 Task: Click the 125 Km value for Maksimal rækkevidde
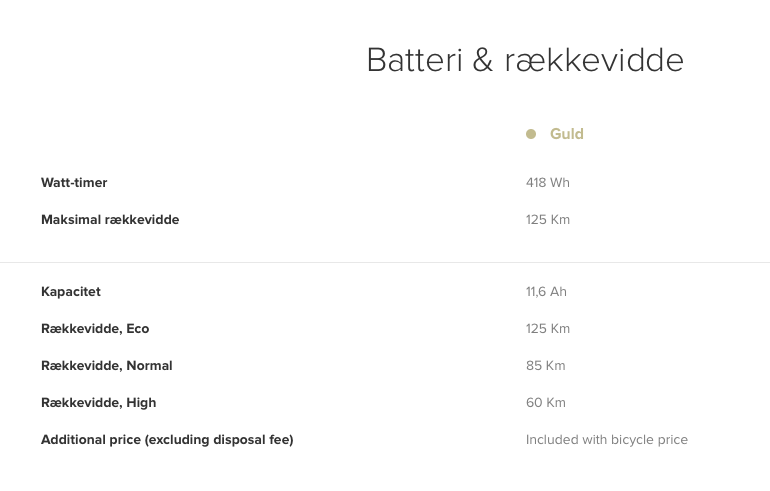(x=547, y=220)
